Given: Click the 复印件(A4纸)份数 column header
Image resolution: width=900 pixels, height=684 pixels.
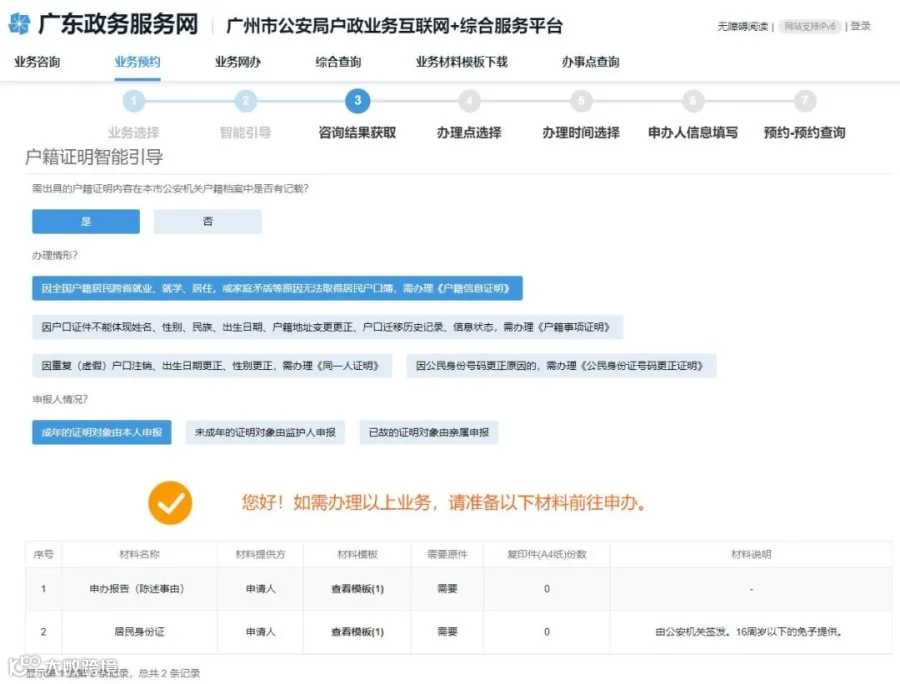Looking at the screenshot, I should click(547, 554).
